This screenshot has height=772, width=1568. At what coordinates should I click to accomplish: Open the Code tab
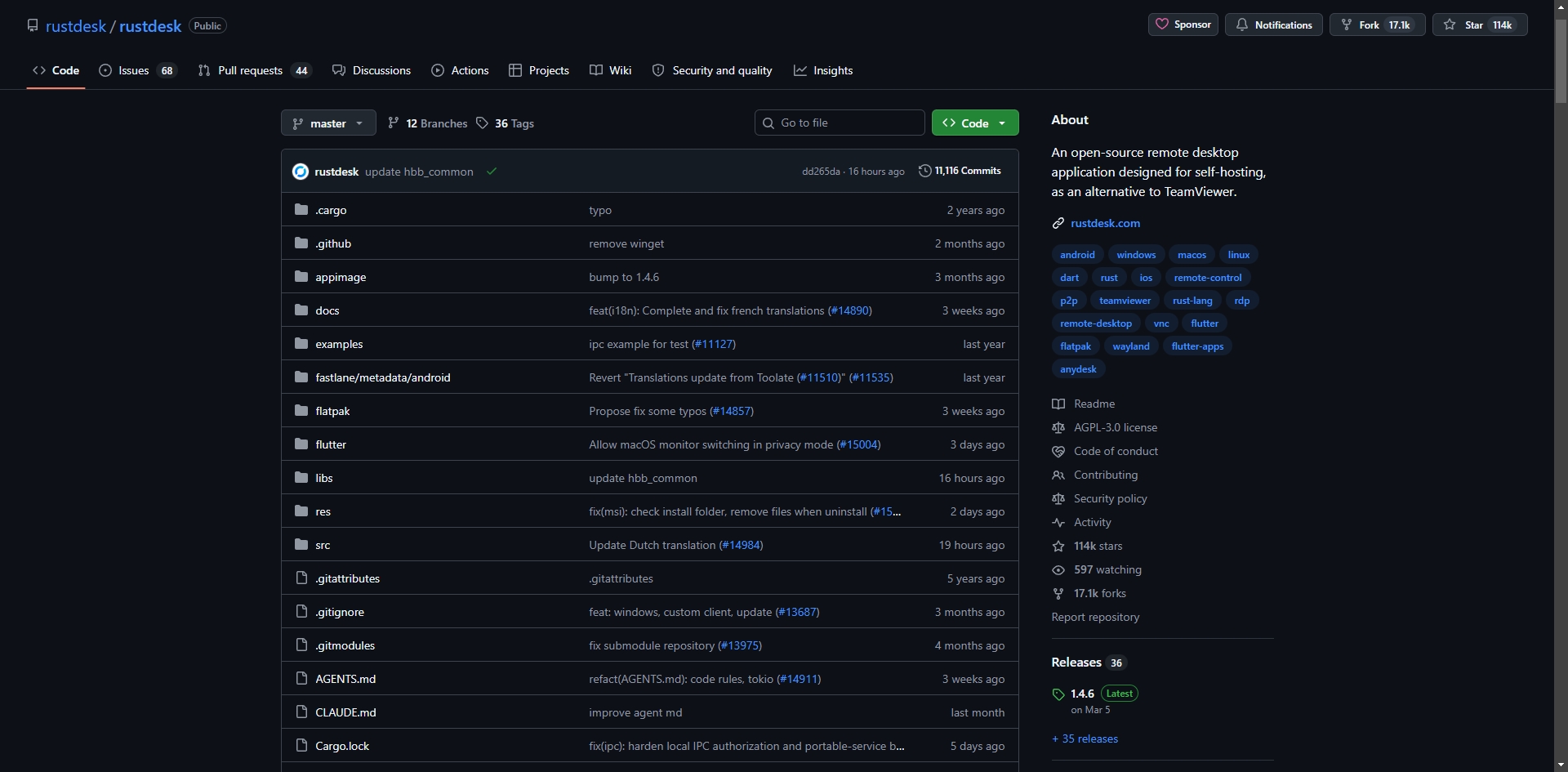56,70
